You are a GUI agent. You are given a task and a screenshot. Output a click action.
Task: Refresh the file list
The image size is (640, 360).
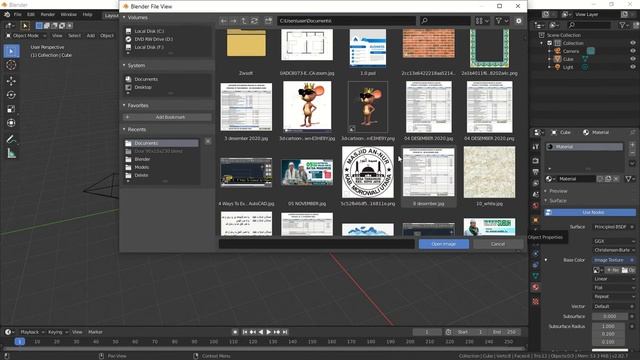pos(254,21)
